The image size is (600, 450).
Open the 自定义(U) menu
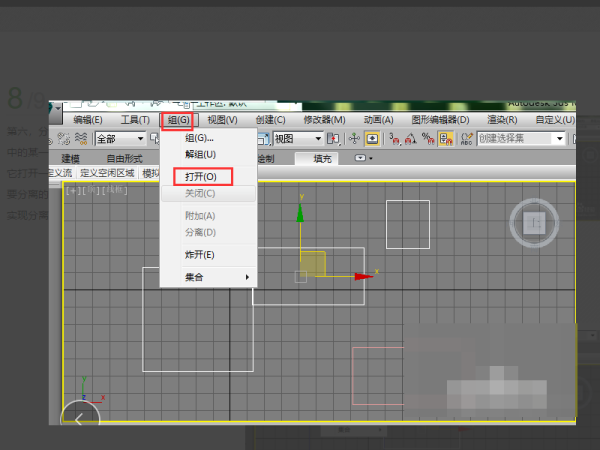[x=555, y=120]
